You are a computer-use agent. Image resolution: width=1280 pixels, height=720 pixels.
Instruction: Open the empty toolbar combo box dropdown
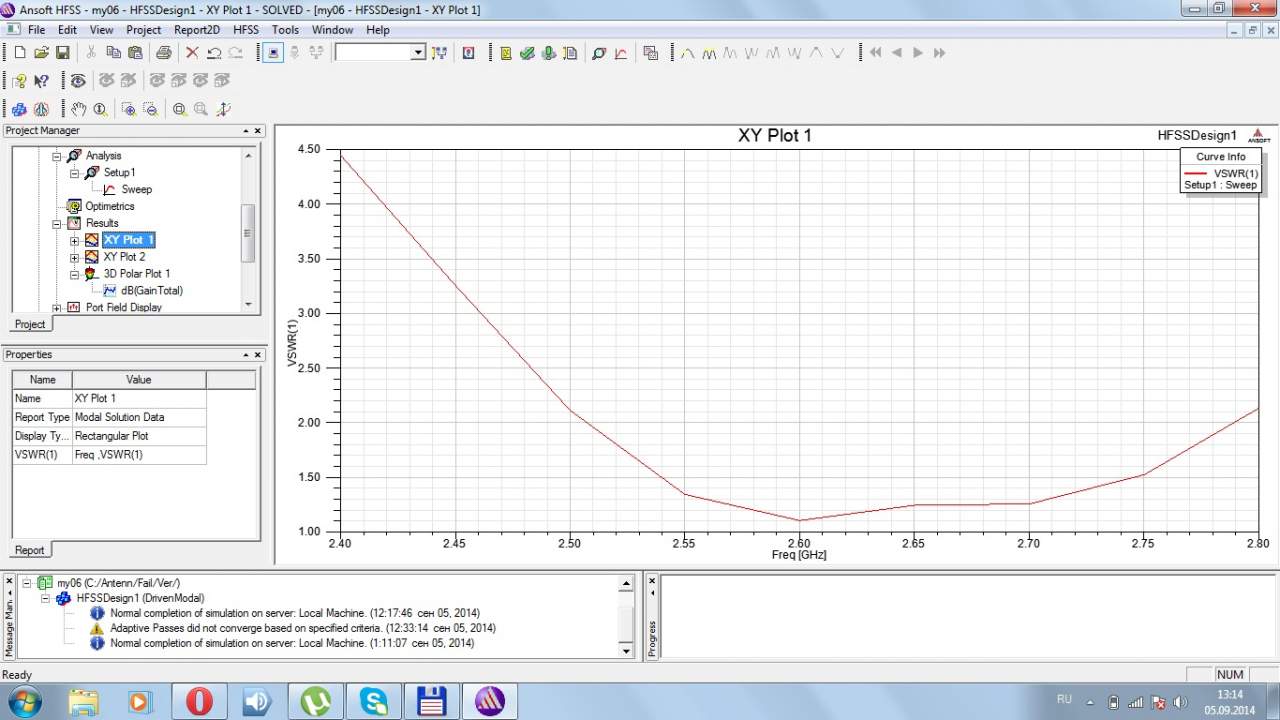[418, 53]
